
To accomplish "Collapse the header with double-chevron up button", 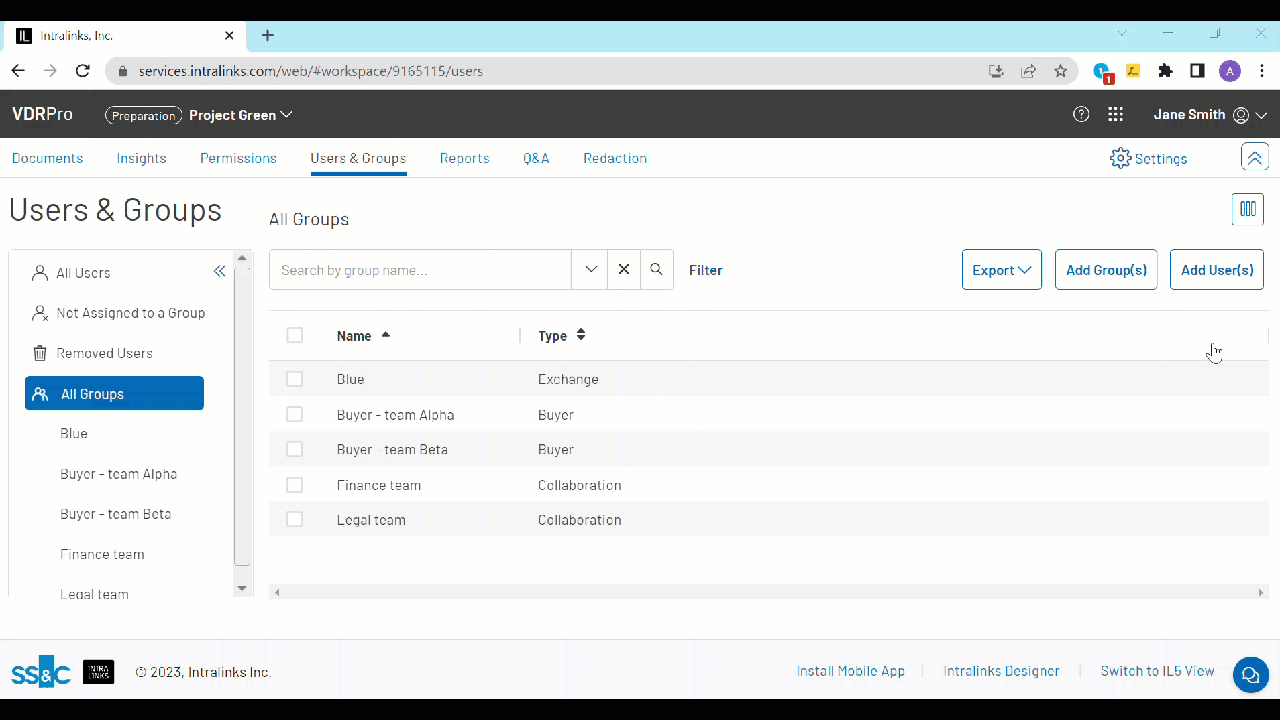I will point(1255,157).
